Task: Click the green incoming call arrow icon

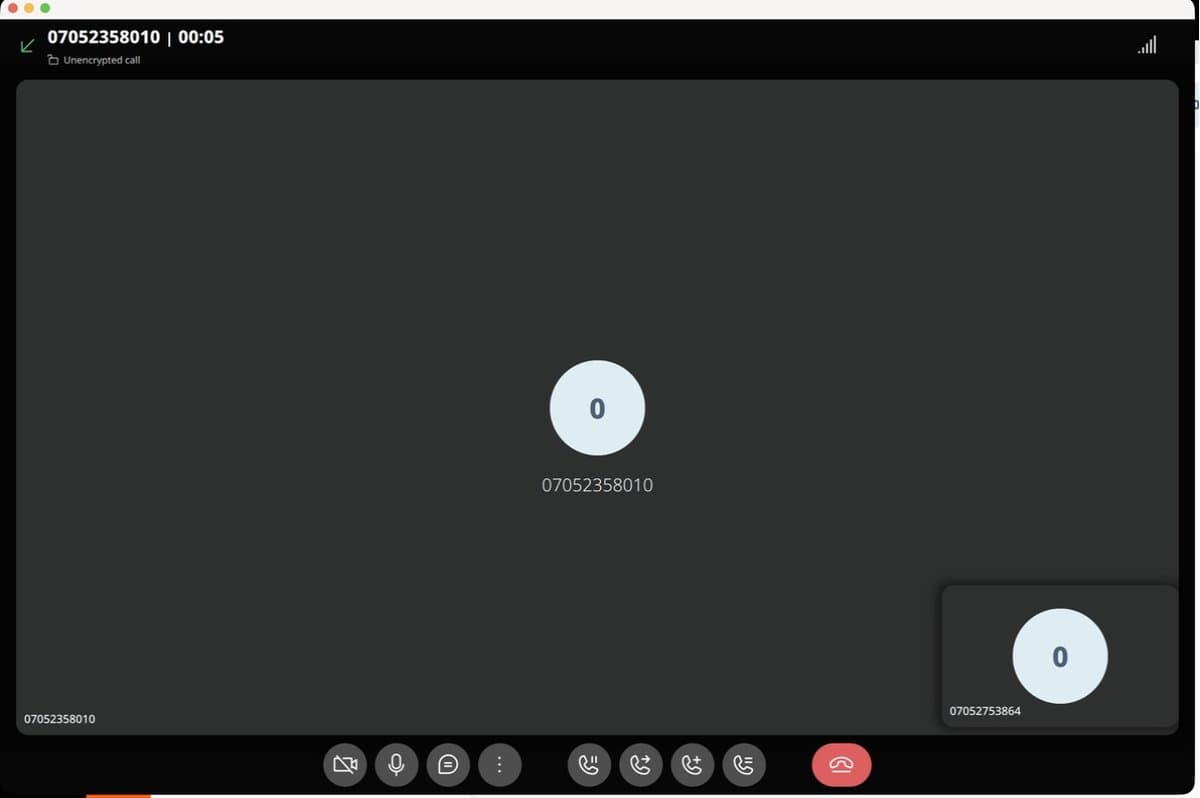Action: tap(28, 45)
